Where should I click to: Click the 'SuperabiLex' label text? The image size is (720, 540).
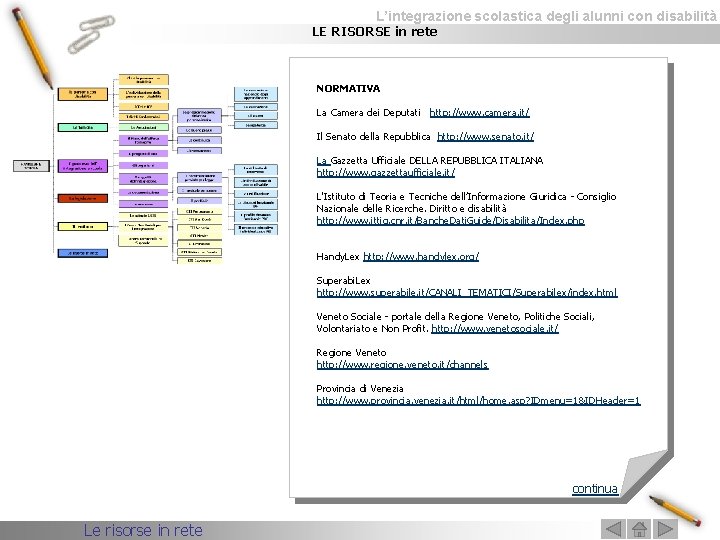pos(343,280)
